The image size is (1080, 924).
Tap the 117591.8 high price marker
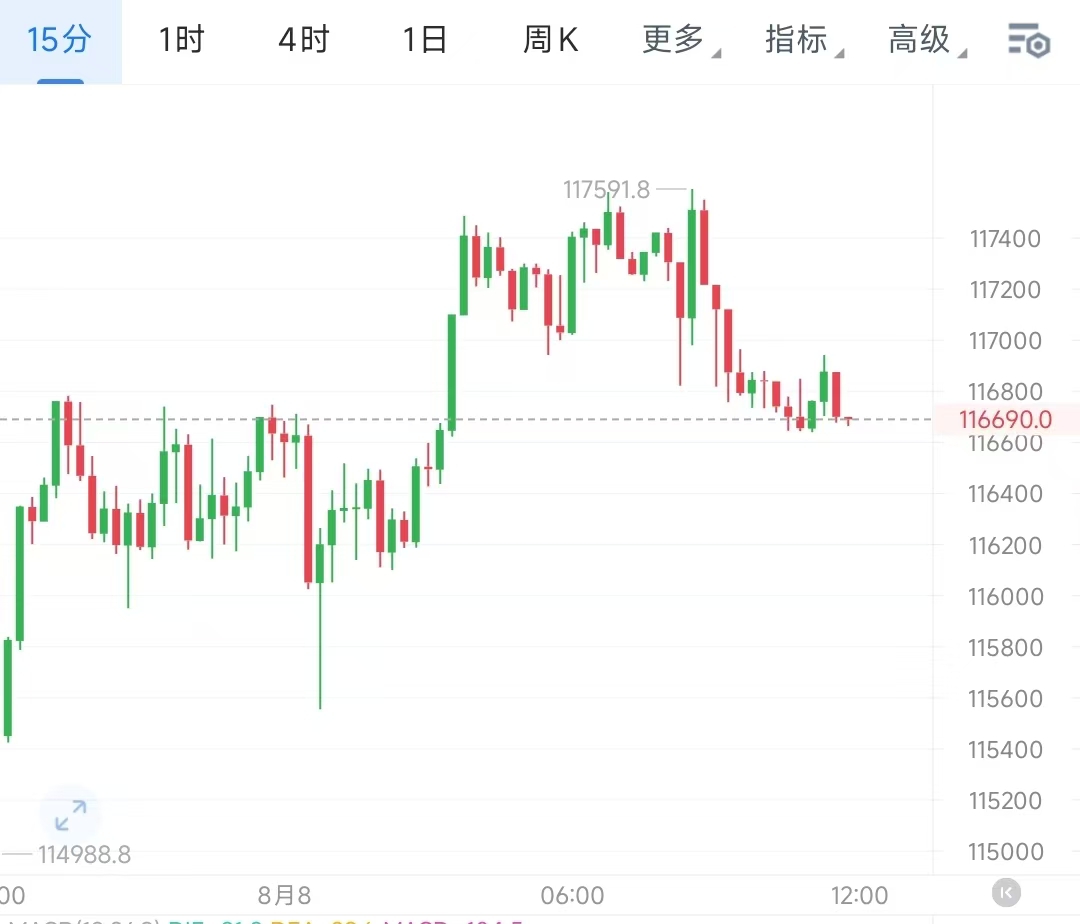click(607, 189)
